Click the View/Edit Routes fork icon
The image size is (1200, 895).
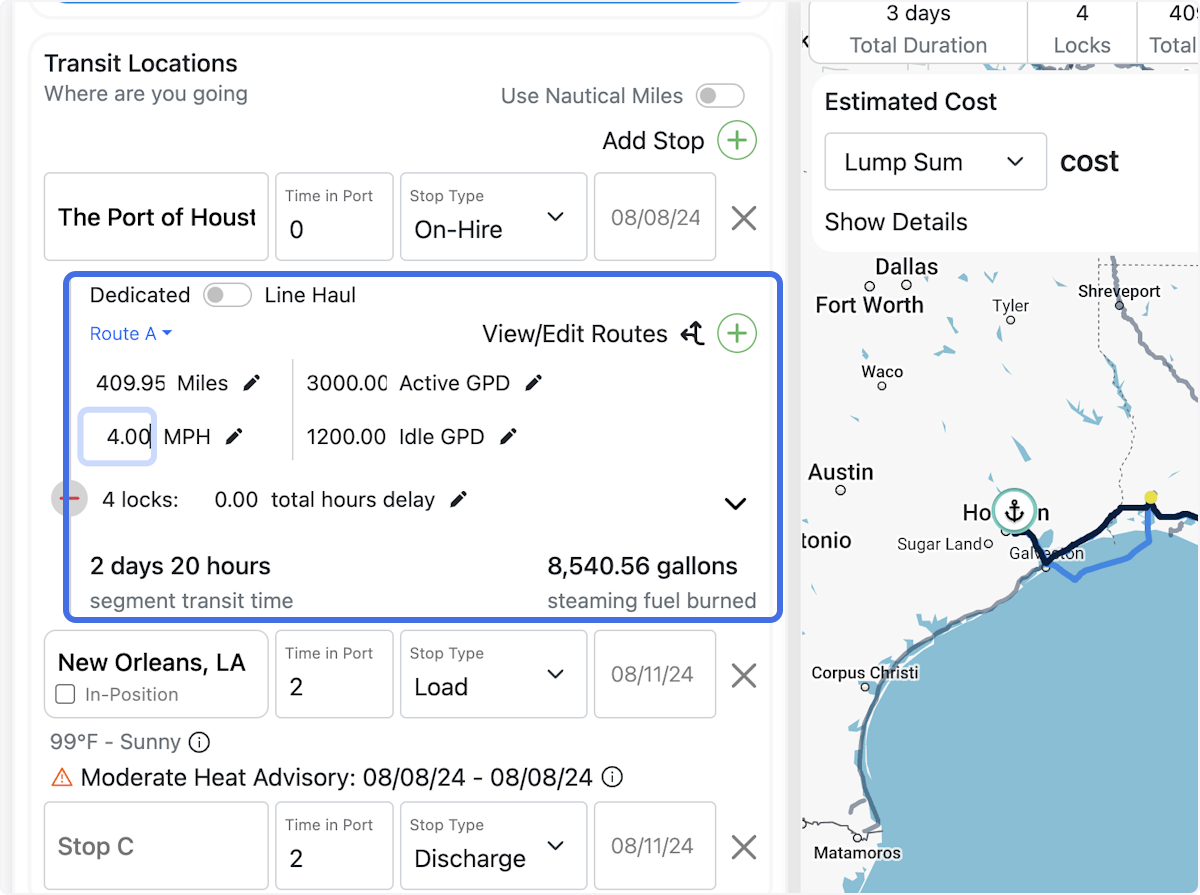click(692, 334)
